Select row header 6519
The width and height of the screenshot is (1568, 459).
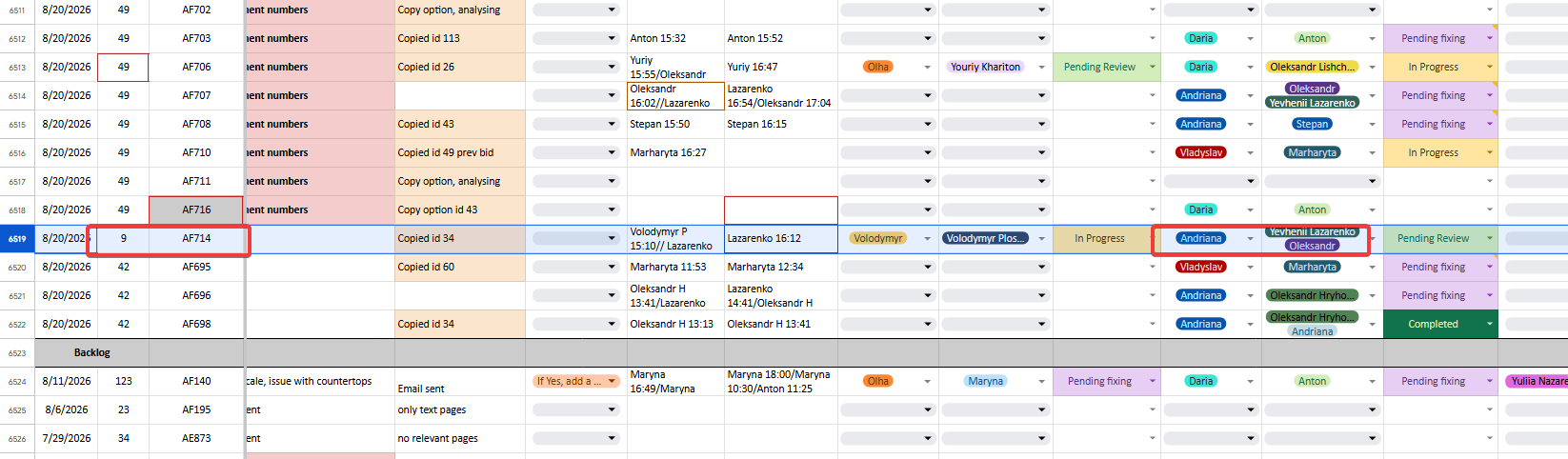coord(17,239)
